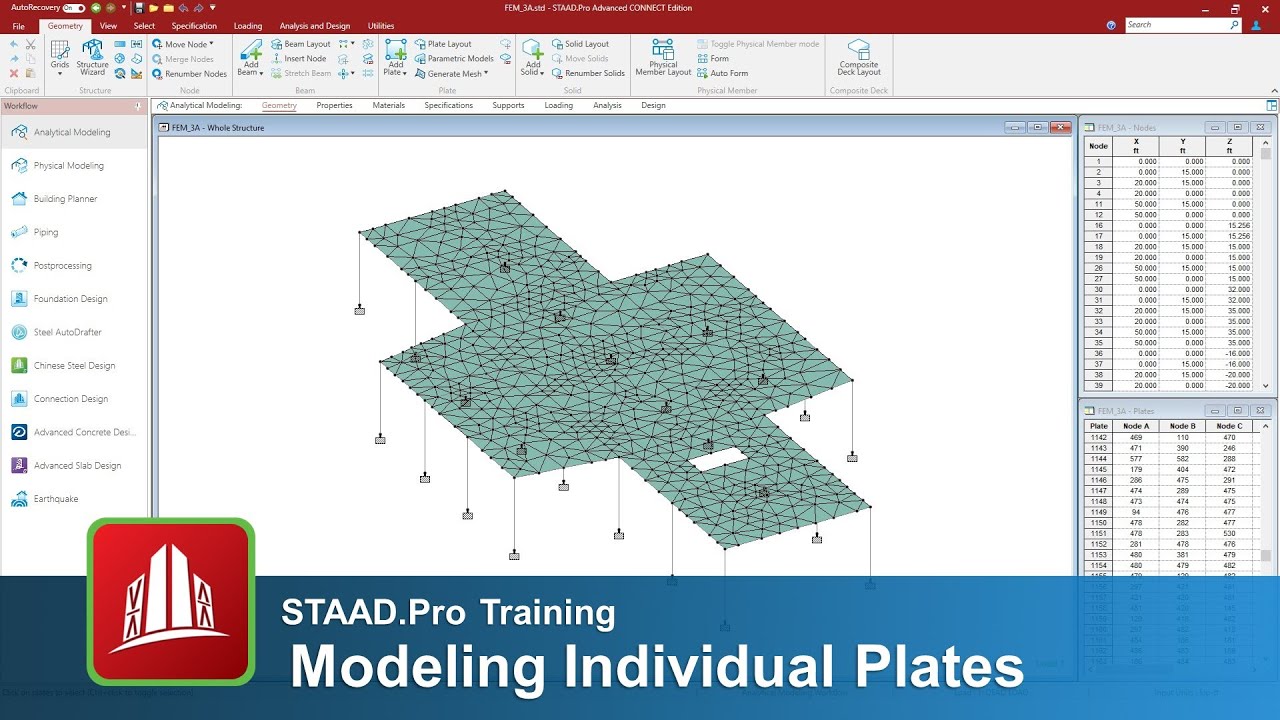The width and height of the screenshot is (1280, 720).
Task: Click the Cut scissors icon in Clipboard
Action: click(x=31, y=44)
